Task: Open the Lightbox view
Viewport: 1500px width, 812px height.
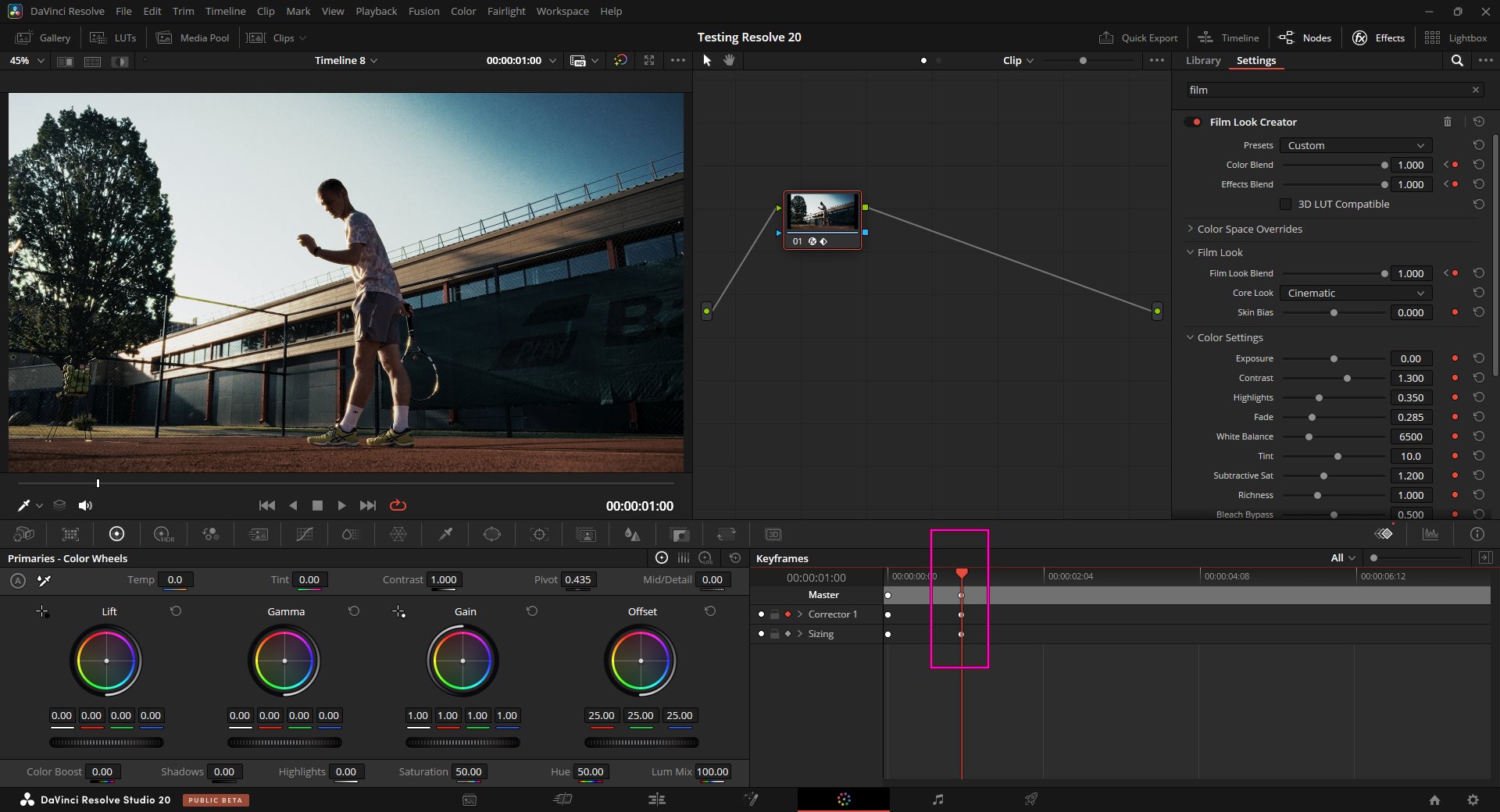Action: [x=1456, y=37]
